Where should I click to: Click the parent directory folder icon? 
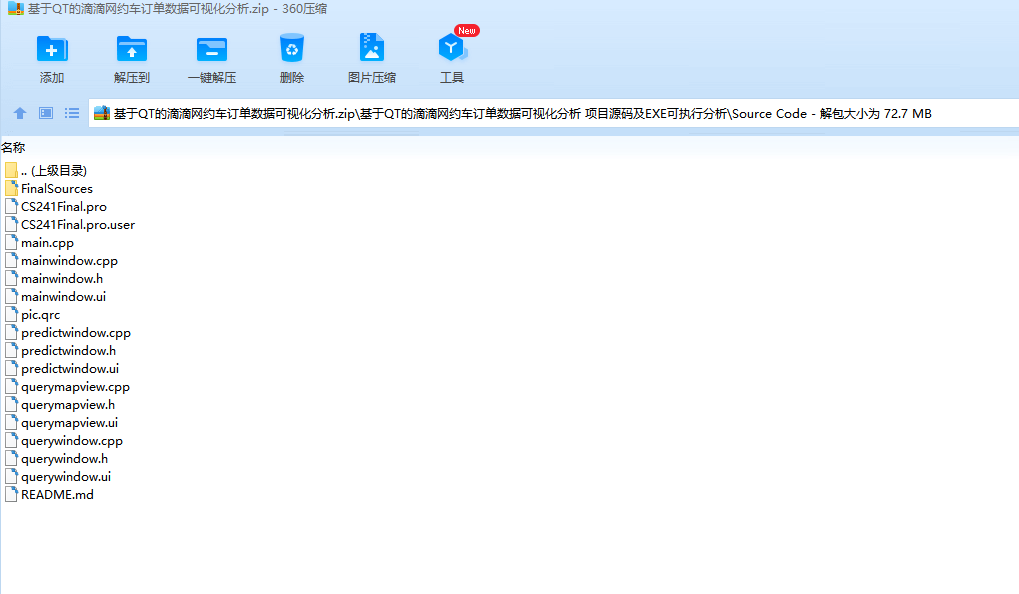click(11, 170)
